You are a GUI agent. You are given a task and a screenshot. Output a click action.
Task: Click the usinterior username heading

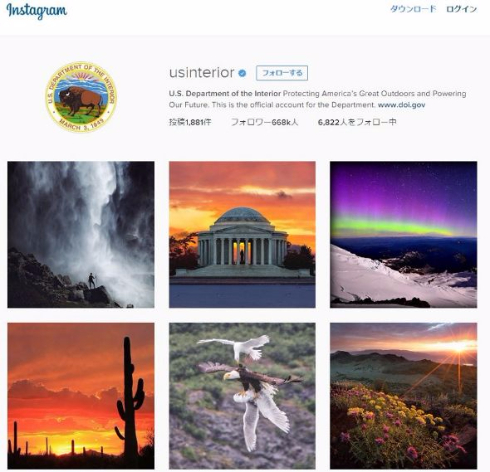click(x=202, y=73)
